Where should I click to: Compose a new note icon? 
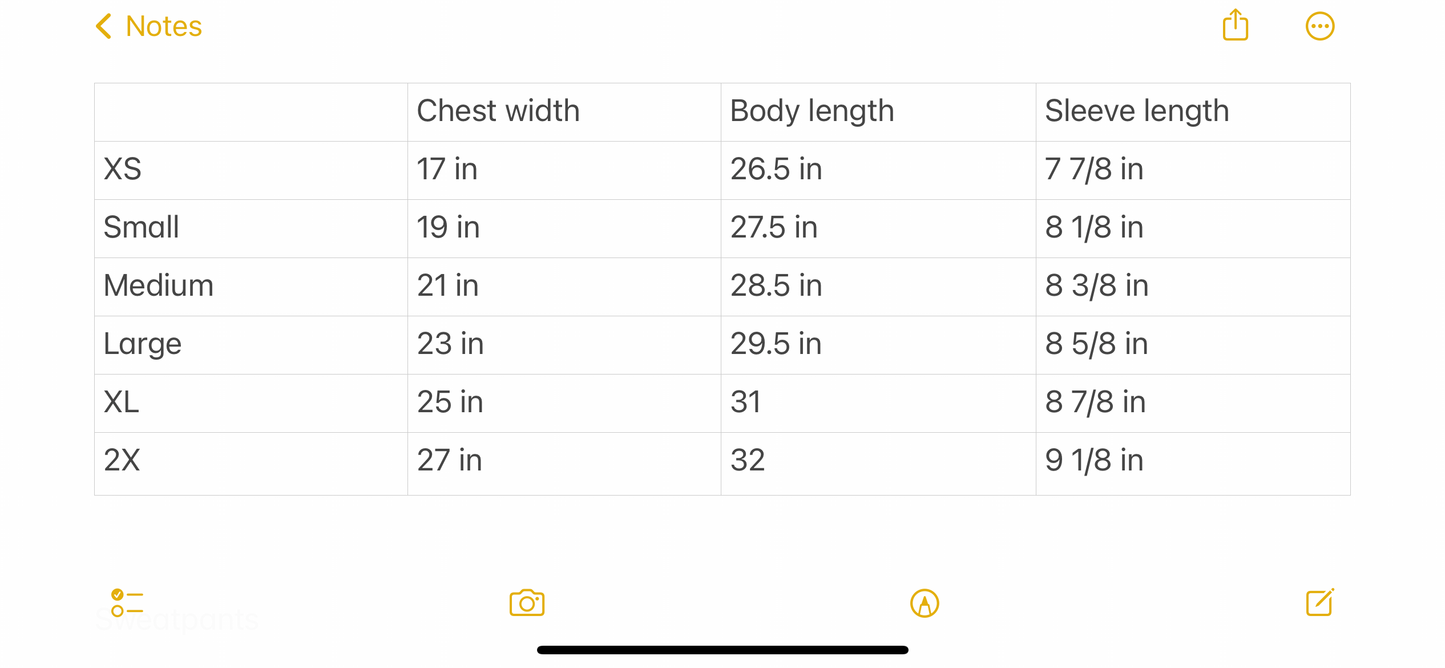1319,602
